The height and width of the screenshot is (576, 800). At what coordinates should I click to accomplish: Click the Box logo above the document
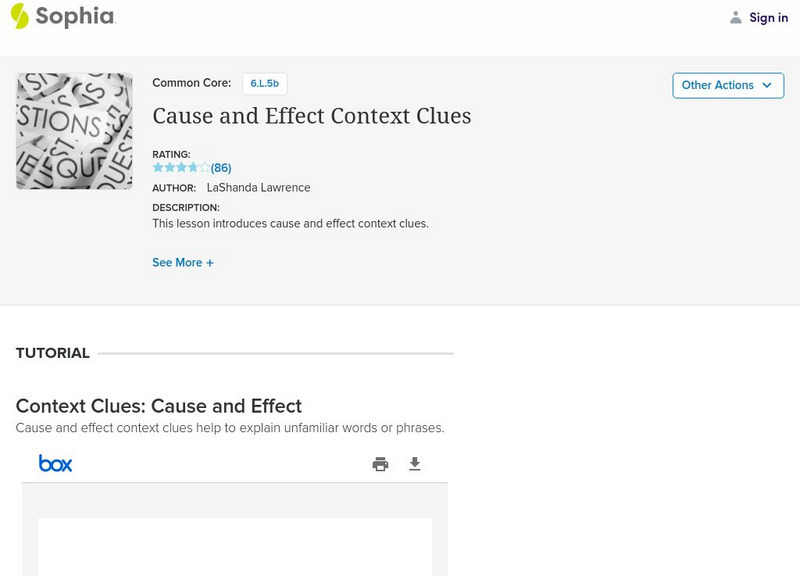56,463
